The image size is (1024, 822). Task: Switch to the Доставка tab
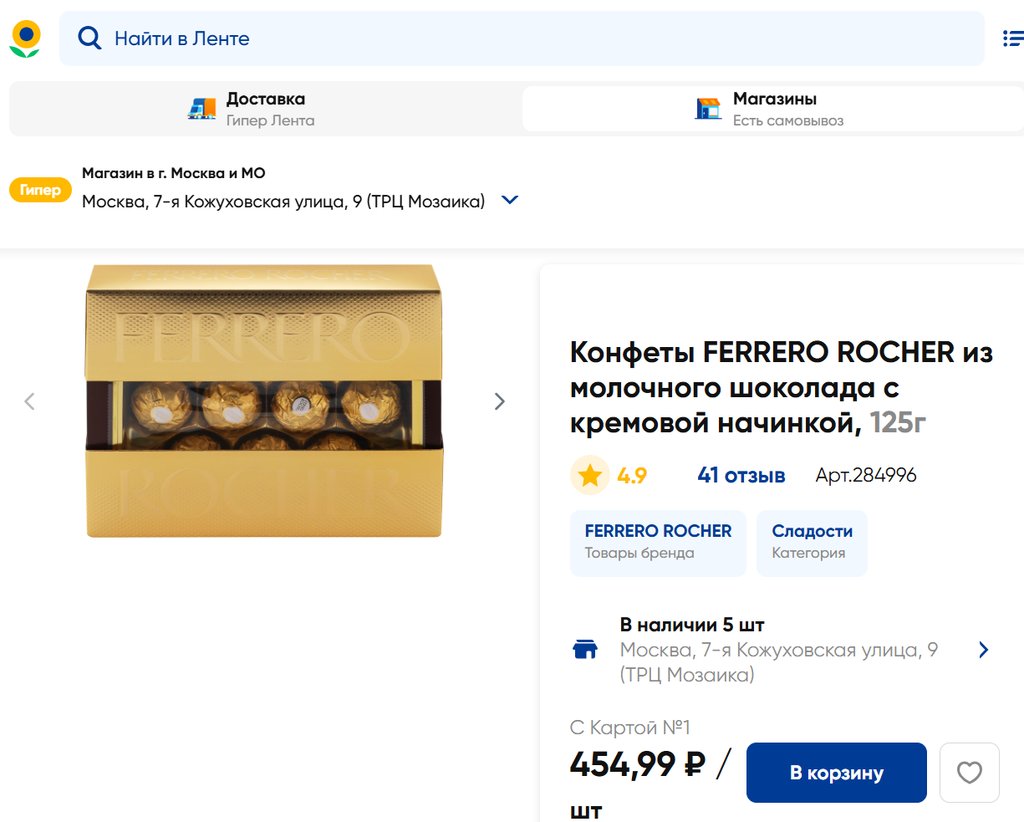(x=265, y=109)
